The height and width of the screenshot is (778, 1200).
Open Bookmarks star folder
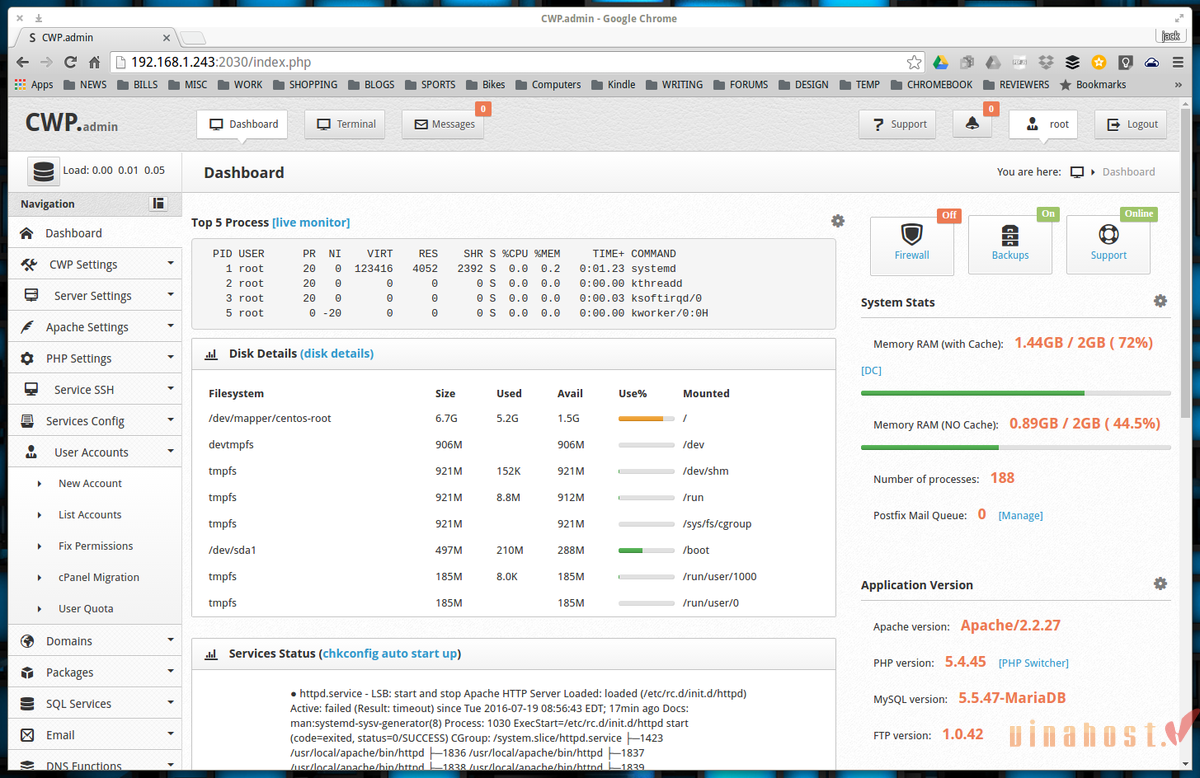1092,85
